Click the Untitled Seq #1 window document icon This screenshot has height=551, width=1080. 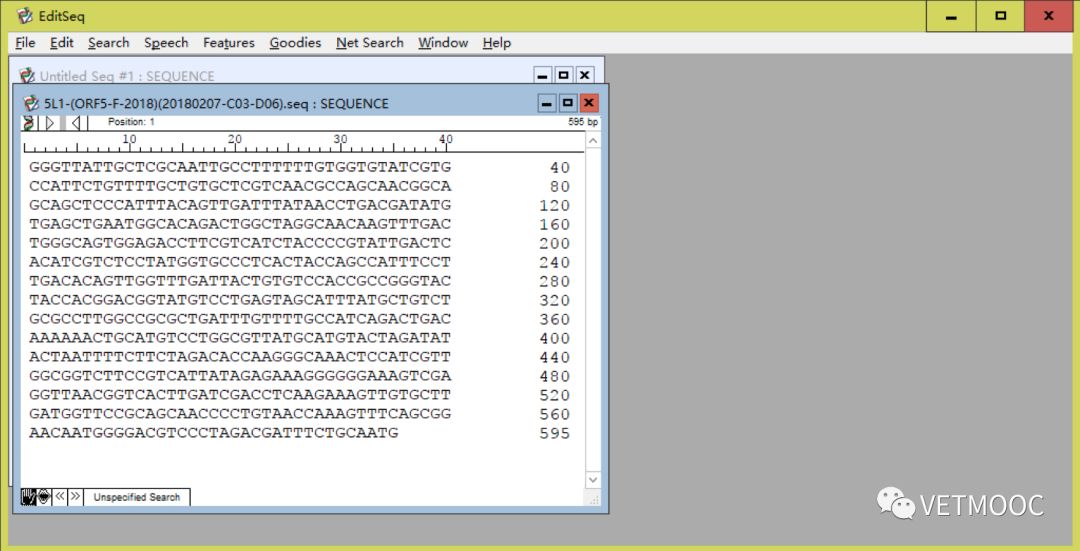click(x=27, y=75)
